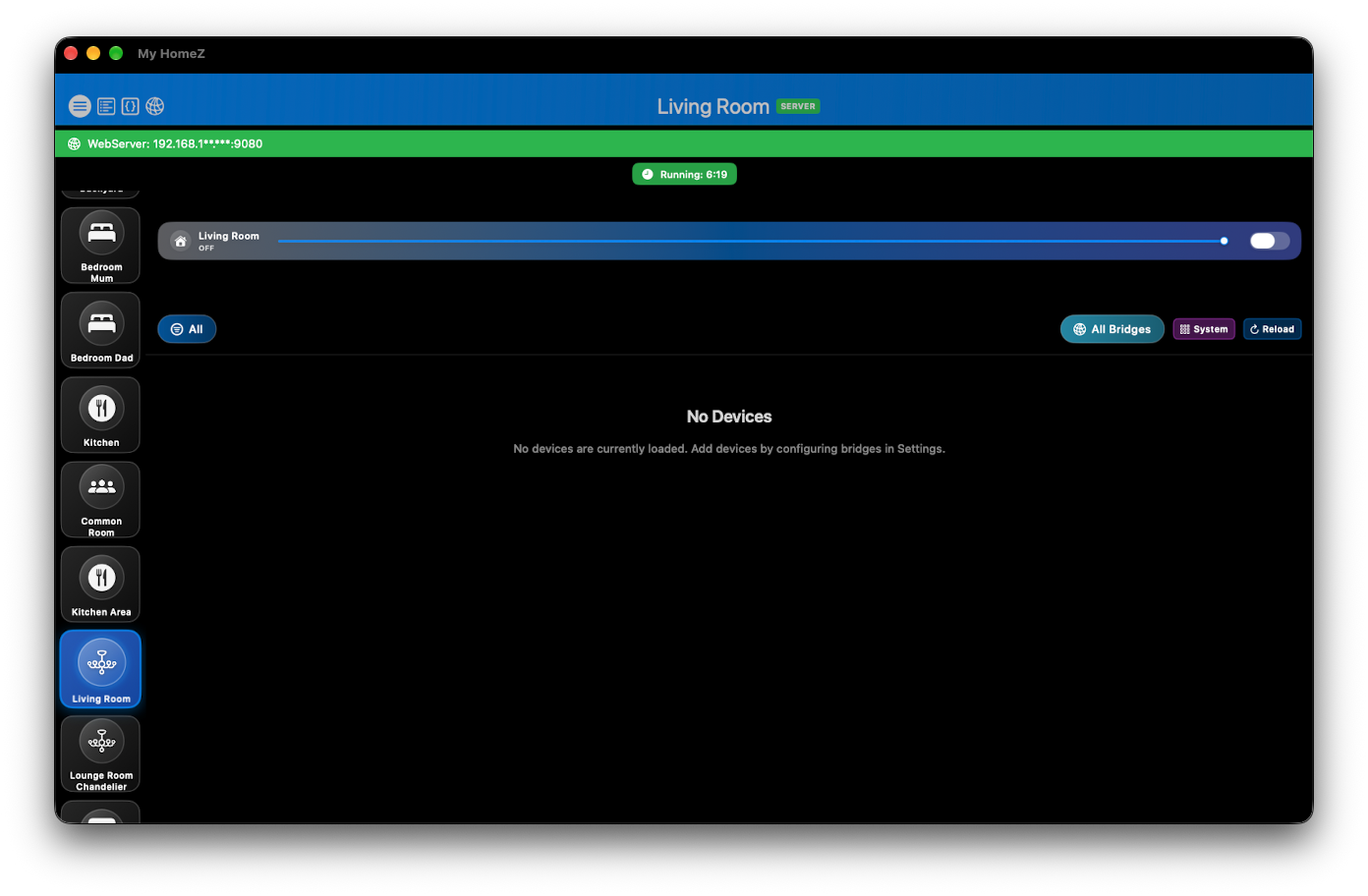
Task: Open the Kitchen room
Action: 100,415
